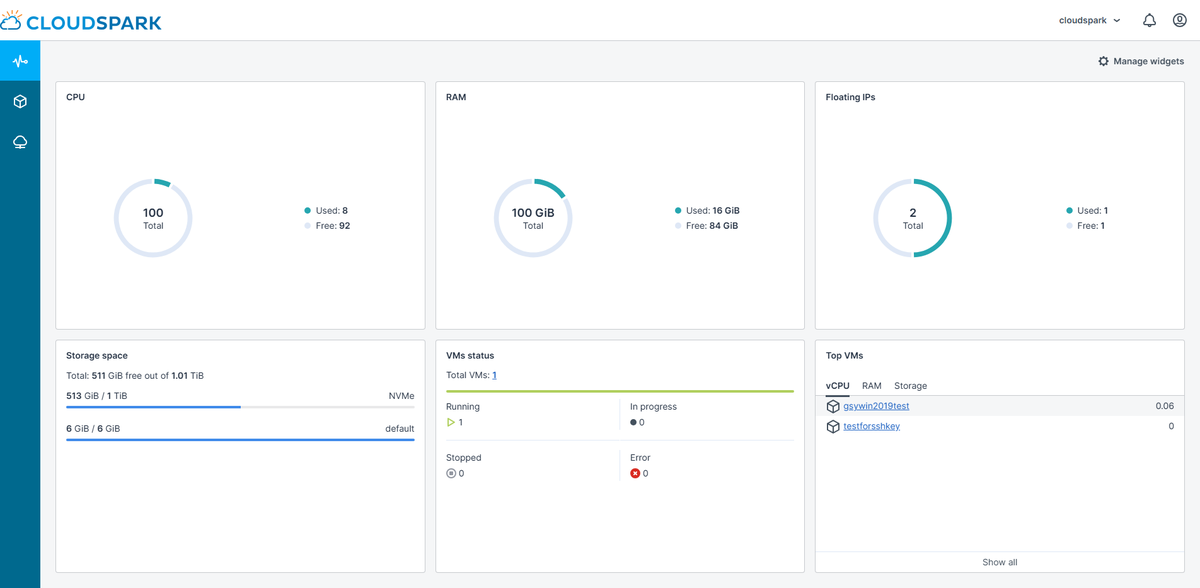Open the compute cube sidebar icon
The image size is (1200, 588).
(x=20, y=102)
